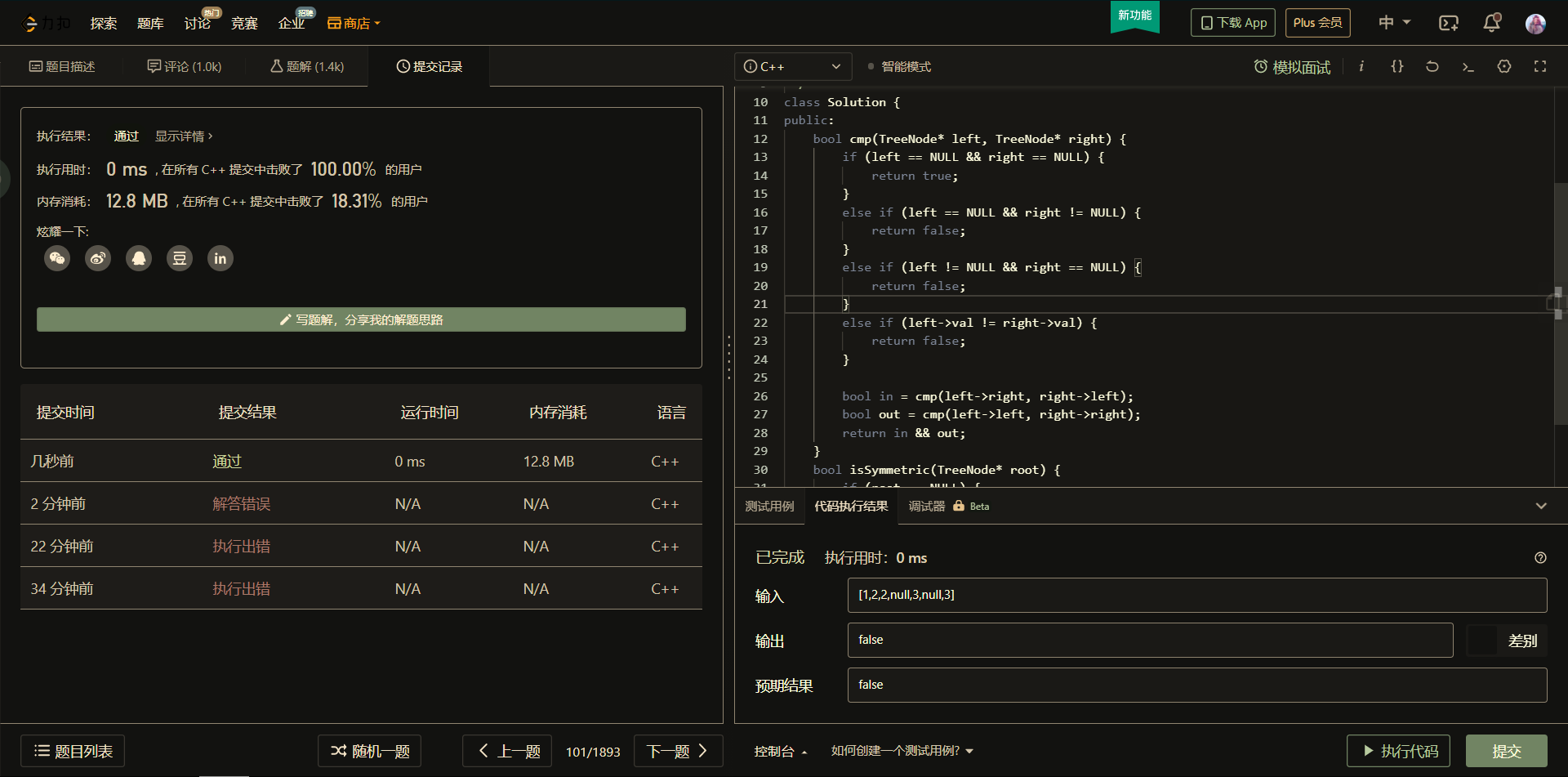The image size is (1568, 777).
Task: Share result via QQ icon
Action: pyautogui.click(x=139, y=259)
